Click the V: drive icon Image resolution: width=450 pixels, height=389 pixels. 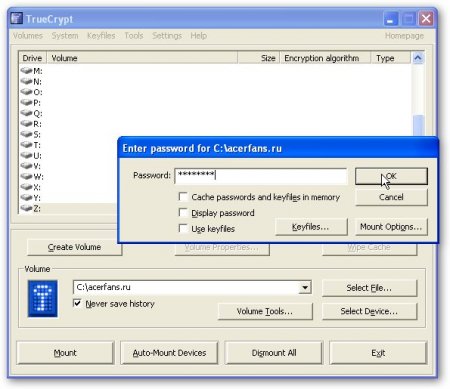(x=26, y=166)
